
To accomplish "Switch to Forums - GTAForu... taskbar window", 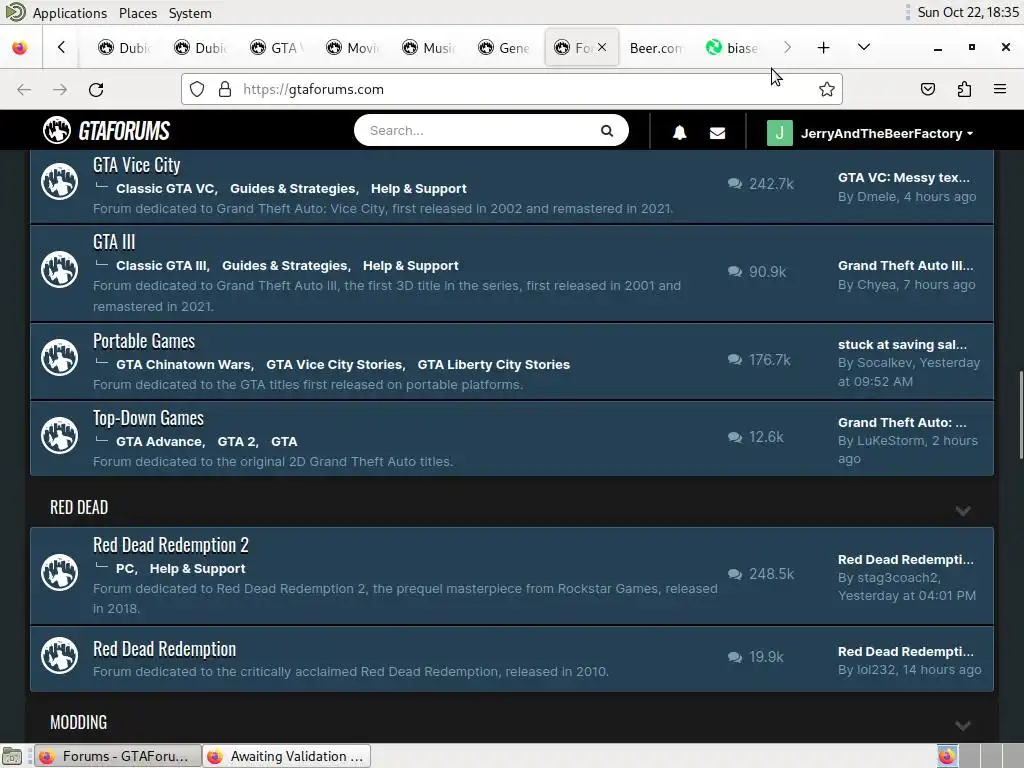I will point(117,756).
